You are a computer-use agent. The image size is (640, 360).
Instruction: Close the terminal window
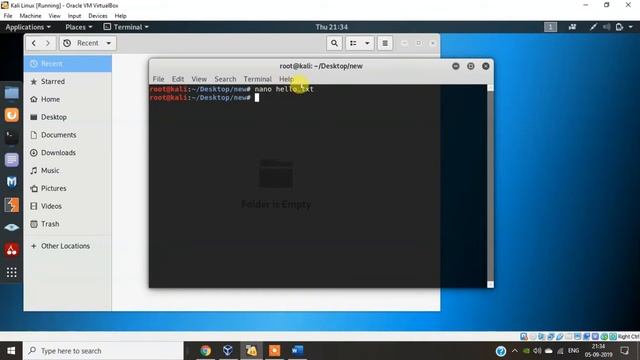click(486, 66)
